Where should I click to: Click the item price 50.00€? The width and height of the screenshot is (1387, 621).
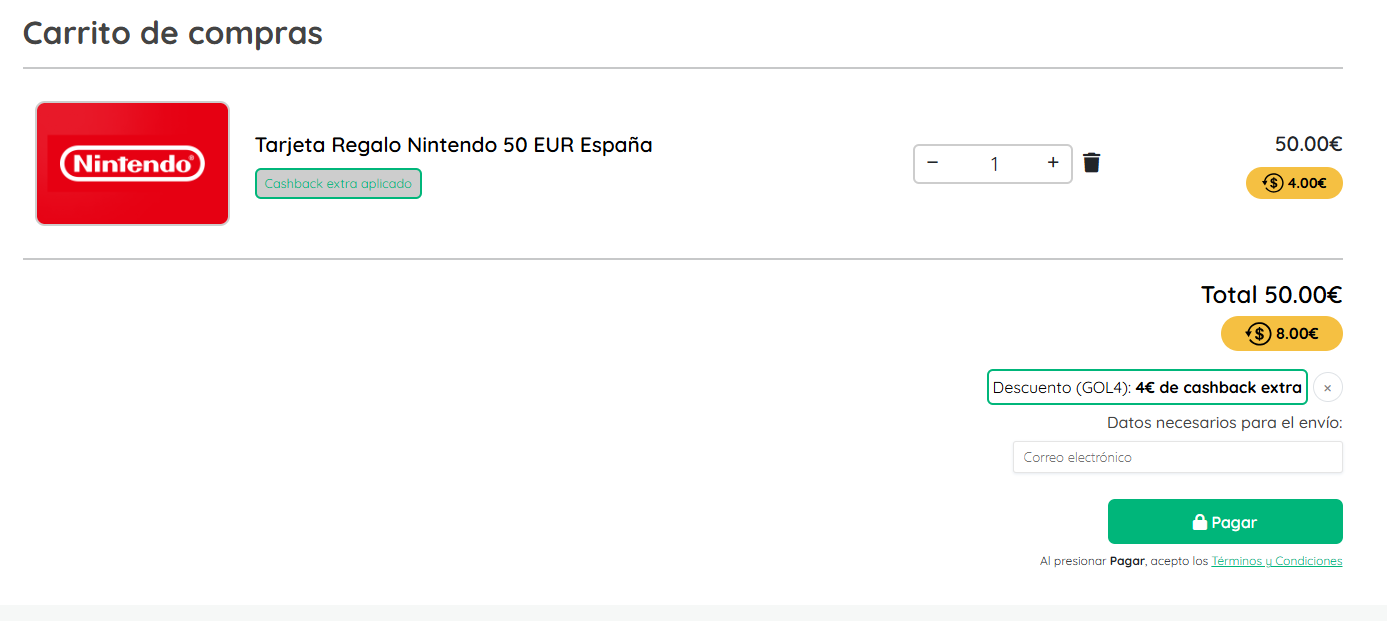coord(1308,144)
